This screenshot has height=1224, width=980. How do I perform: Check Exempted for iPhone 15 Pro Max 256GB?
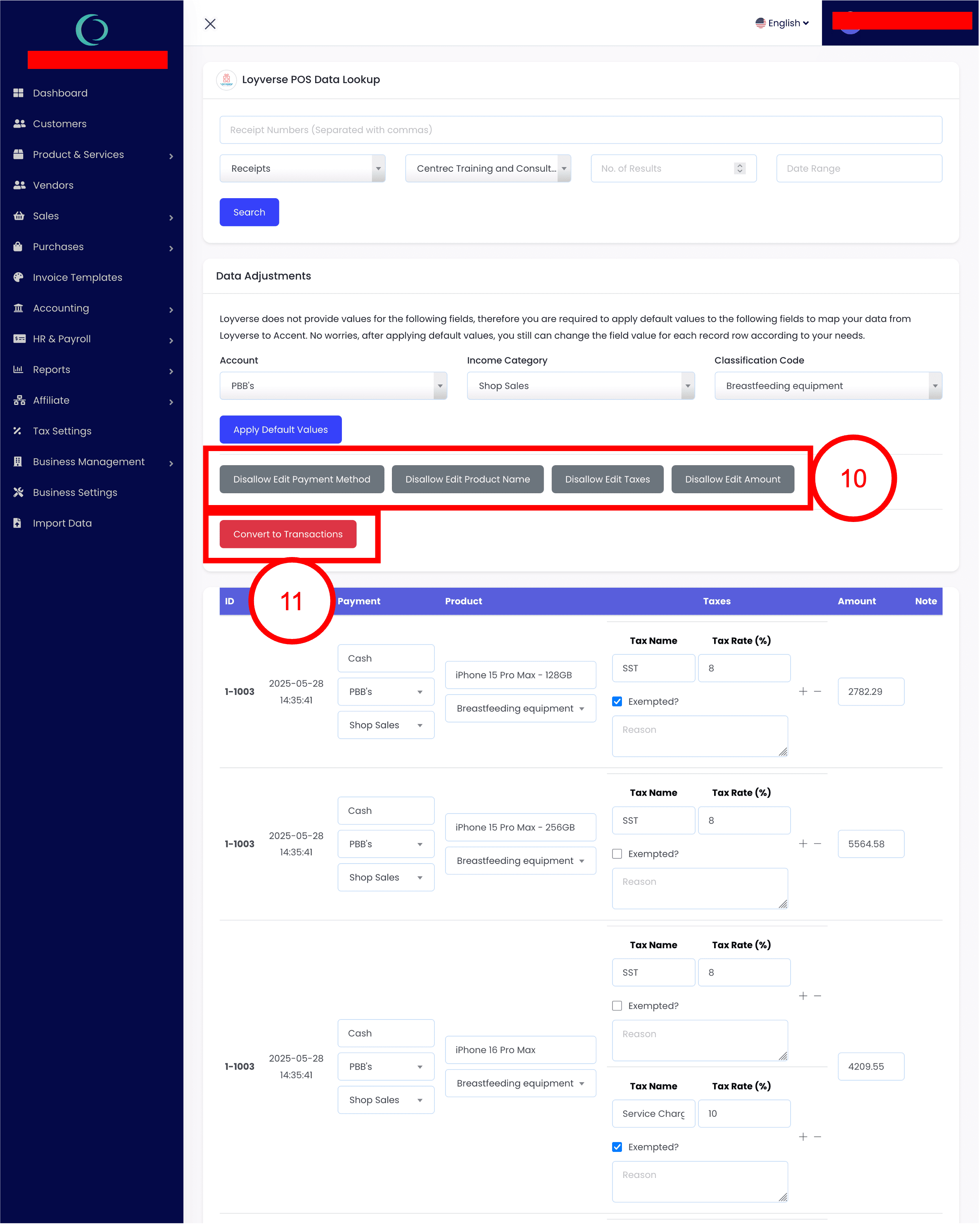(617, 854)
